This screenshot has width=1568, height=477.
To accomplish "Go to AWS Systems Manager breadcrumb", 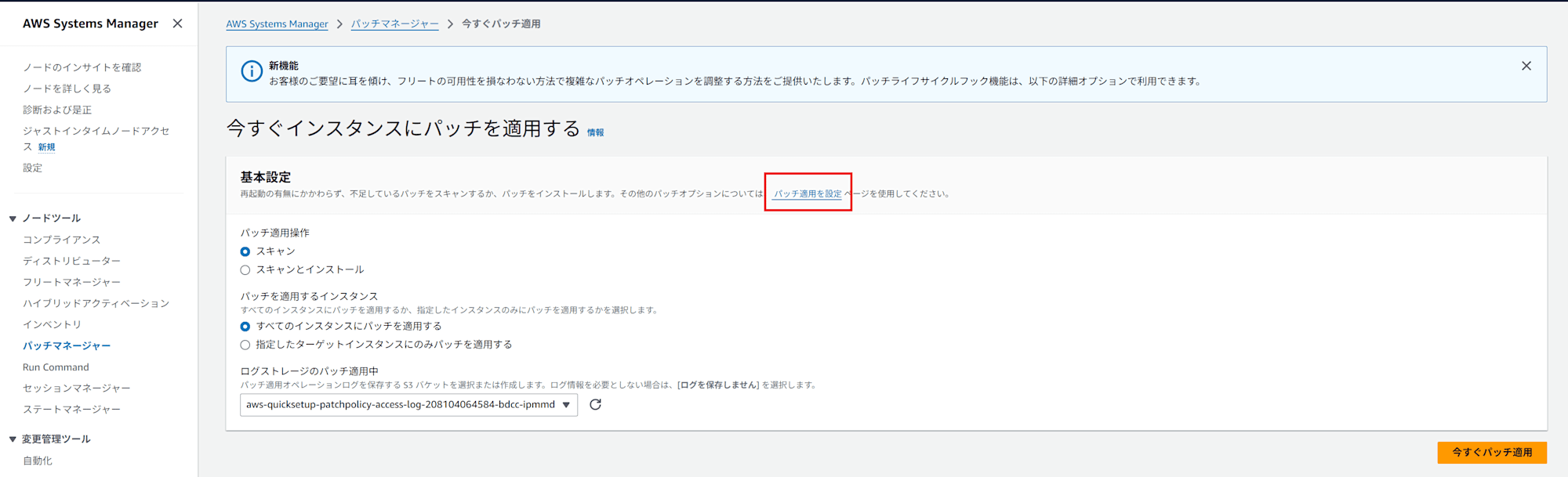I will [277, 23].
